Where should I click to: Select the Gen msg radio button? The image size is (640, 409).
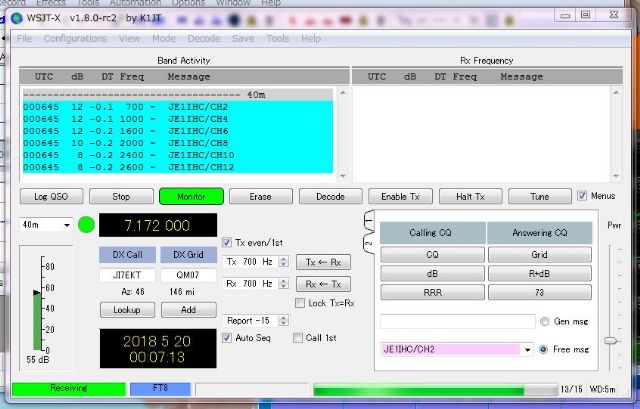tap(545, 322)
